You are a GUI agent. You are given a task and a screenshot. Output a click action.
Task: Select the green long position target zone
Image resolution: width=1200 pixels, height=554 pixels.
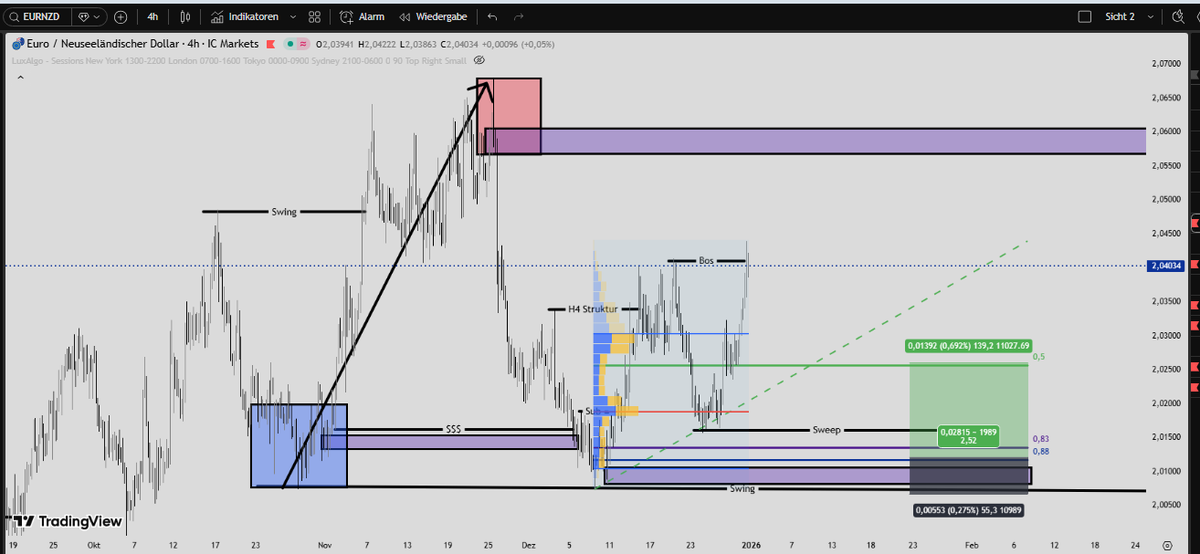(x=968, y=410)
